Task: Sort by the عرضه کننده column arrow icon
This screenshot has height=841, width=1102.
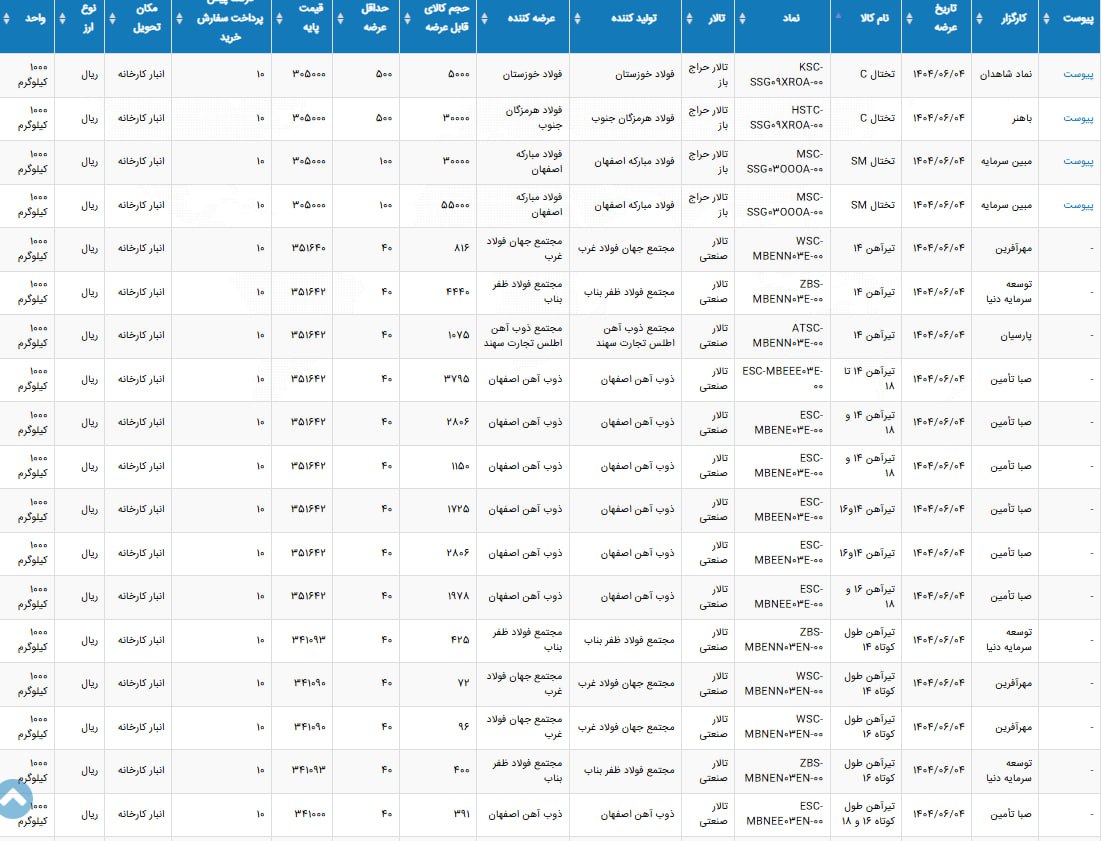Action: (484, 18)
